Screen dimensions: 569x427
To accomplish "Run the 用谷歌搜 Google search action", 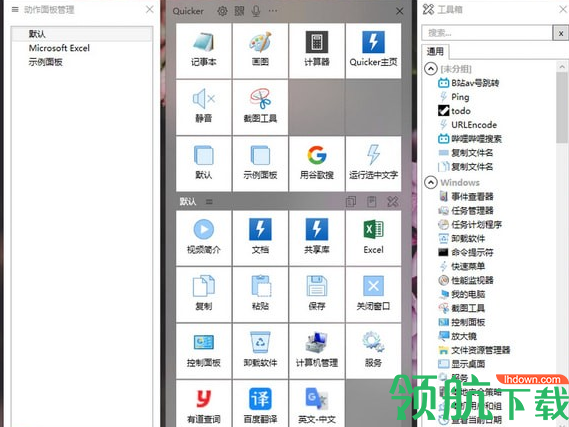I will coord(317,164).
